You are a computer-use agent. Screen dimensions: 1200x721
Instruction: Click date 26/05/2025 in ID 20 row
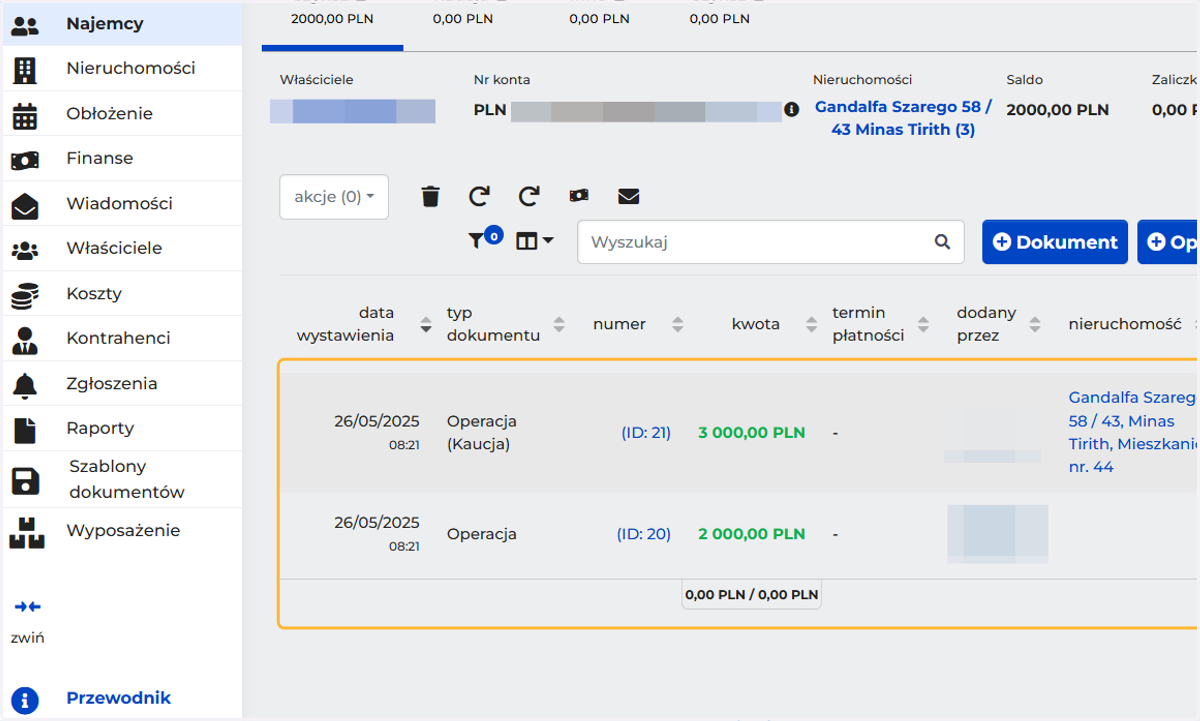(x=377, y=523)
